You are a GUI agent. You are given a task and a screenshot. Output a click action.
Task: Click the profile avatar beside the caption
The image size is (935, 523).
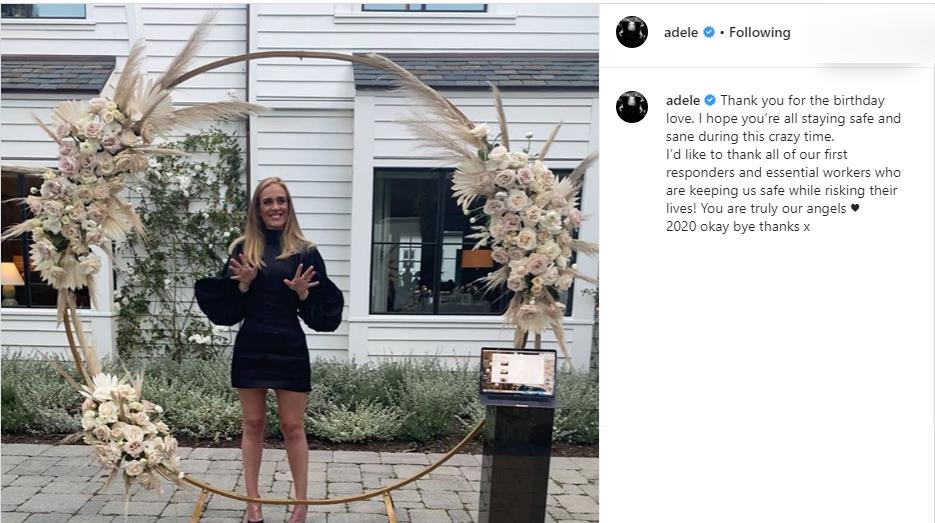coord(631,107)
